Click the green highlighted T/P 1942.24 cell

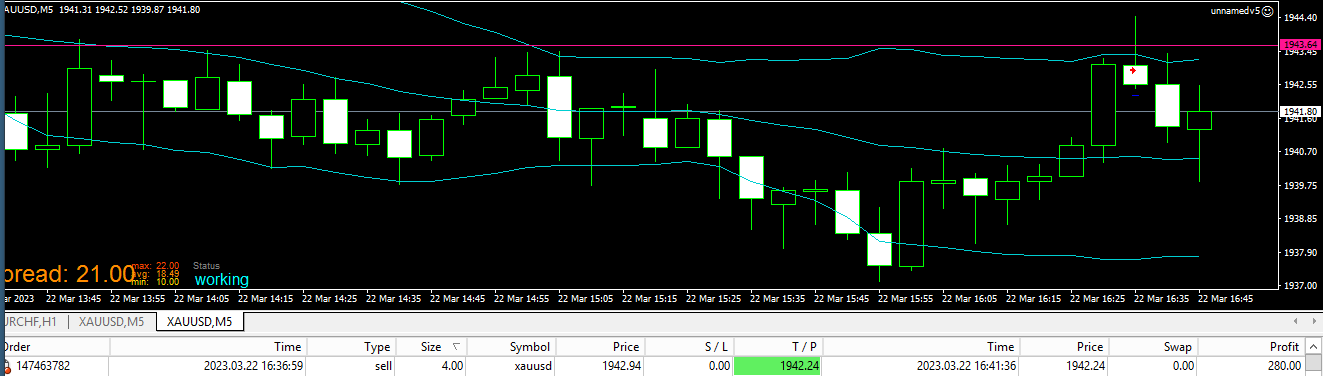pyautogui.click(x=778, y=367)
